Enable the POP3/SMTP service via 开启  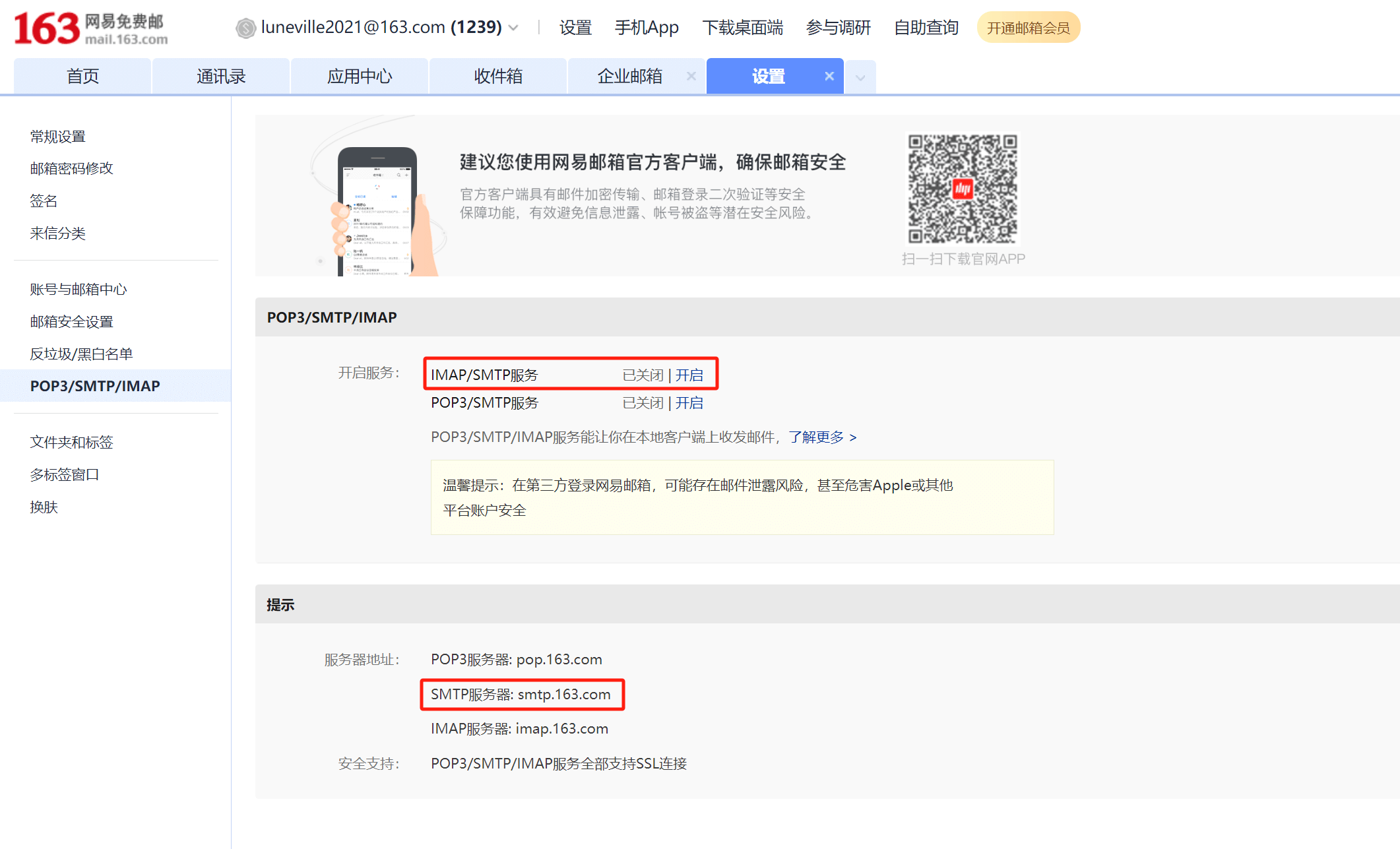coord(689,402)
